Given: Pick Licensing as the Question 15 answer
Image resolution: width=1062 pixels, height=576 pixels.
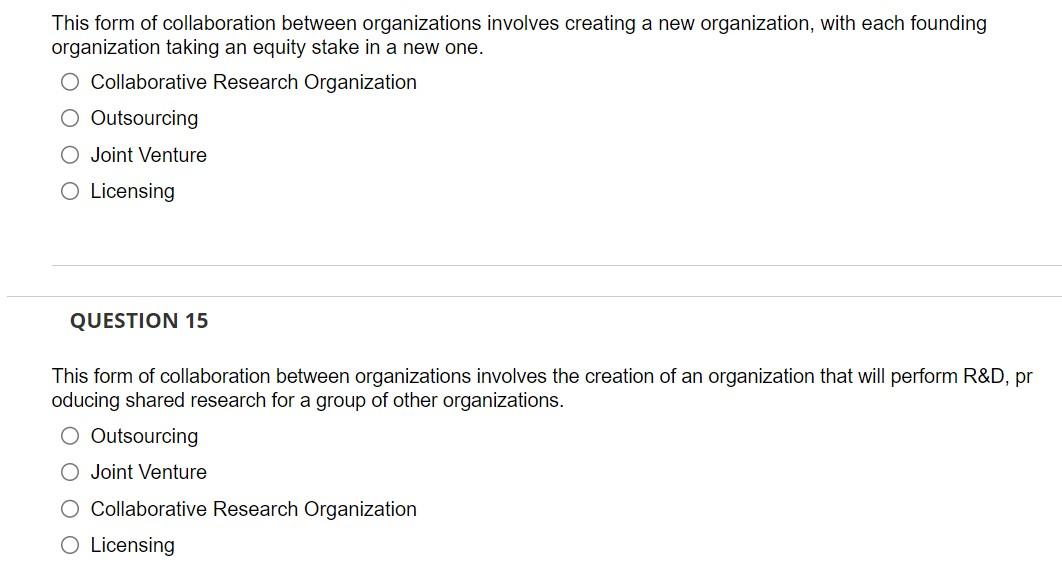Looking at the screenshot, I should 69,544.
